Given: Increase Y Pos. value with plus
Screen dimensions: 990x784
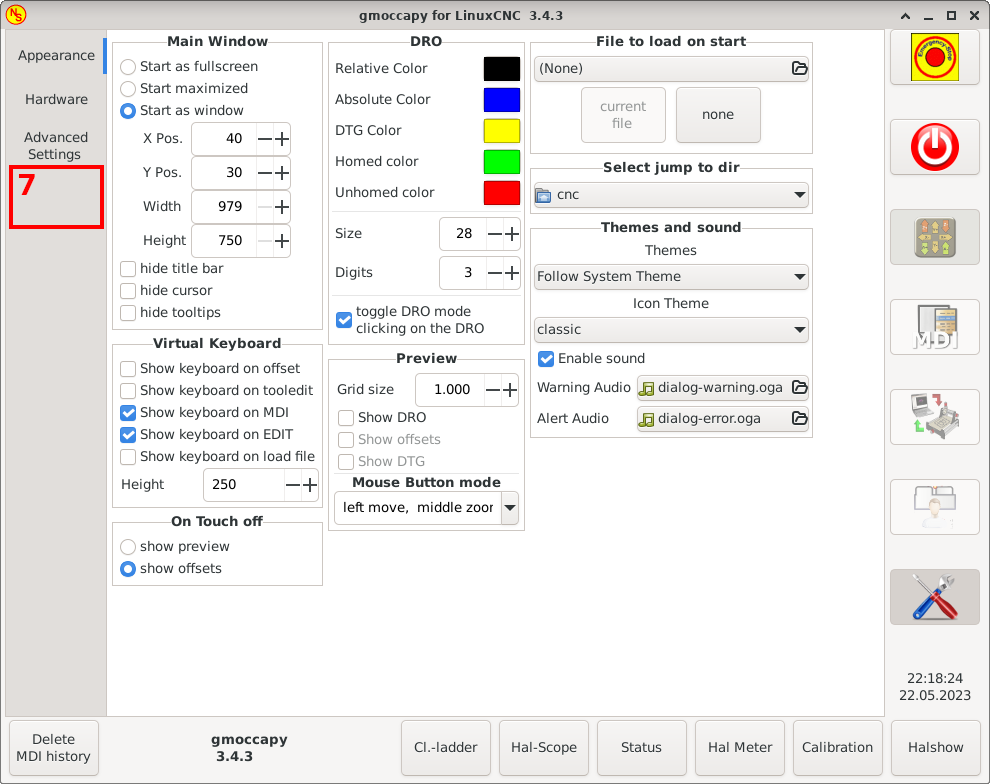Looking at the screenshot, I should [x=282, y=173].
